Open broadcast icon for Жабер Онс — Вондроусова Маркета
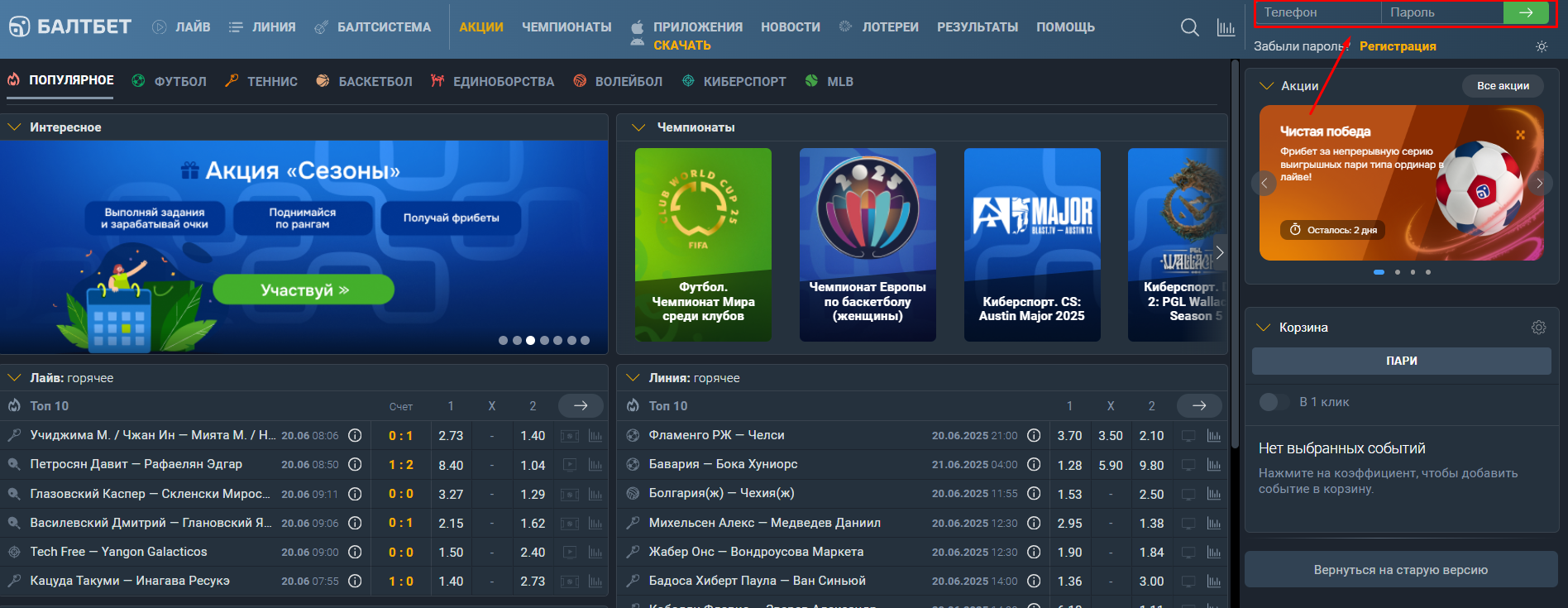This screenshot has height=608, width=1568. pyautogui.click(x=1188, y=552)
